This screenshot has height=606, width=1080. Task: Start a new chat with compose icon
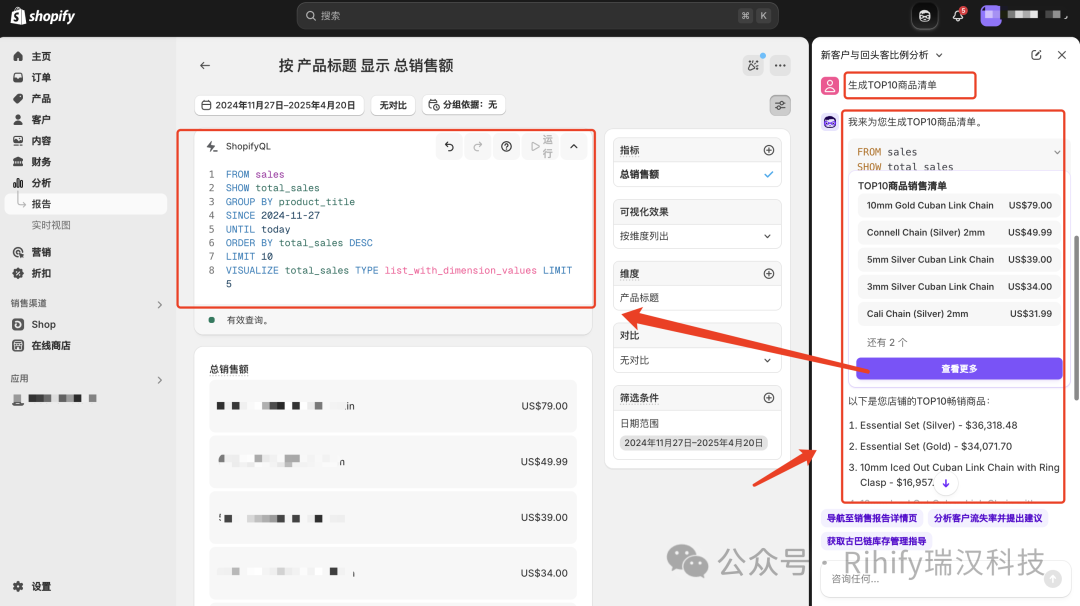click(1036, 55)
